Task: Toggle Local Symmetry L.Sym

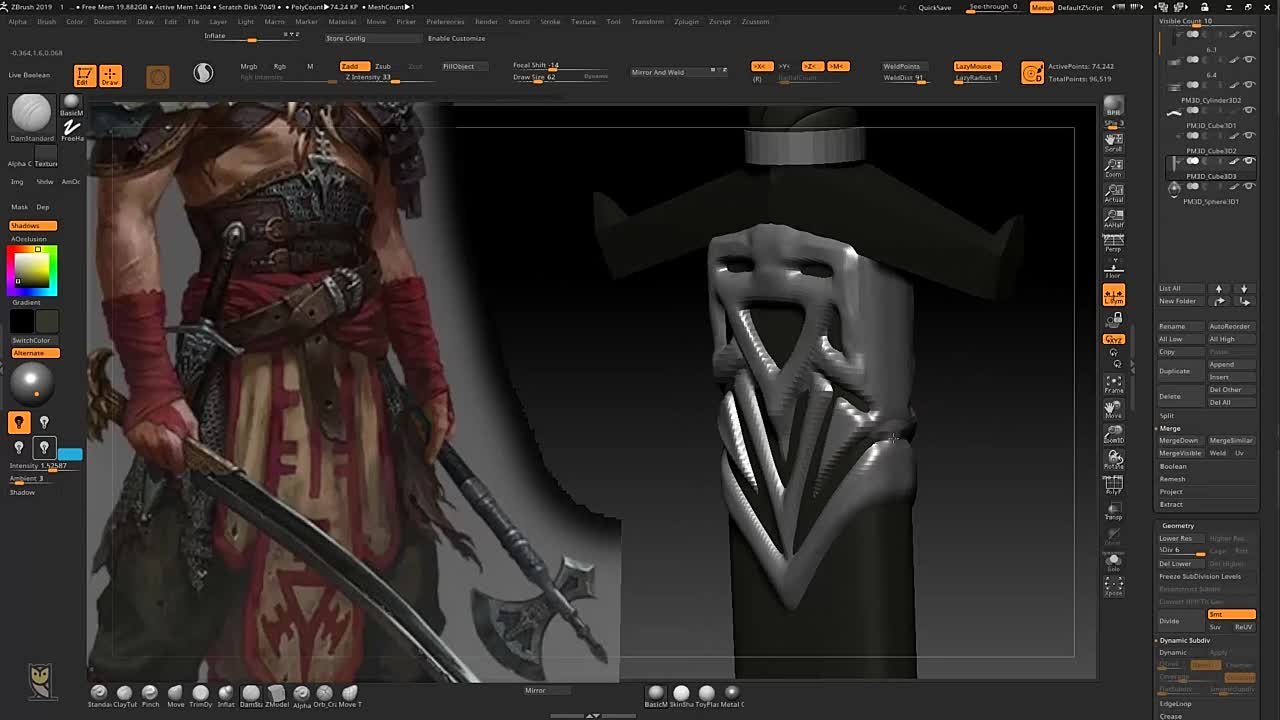Action: coord(1113,295)
